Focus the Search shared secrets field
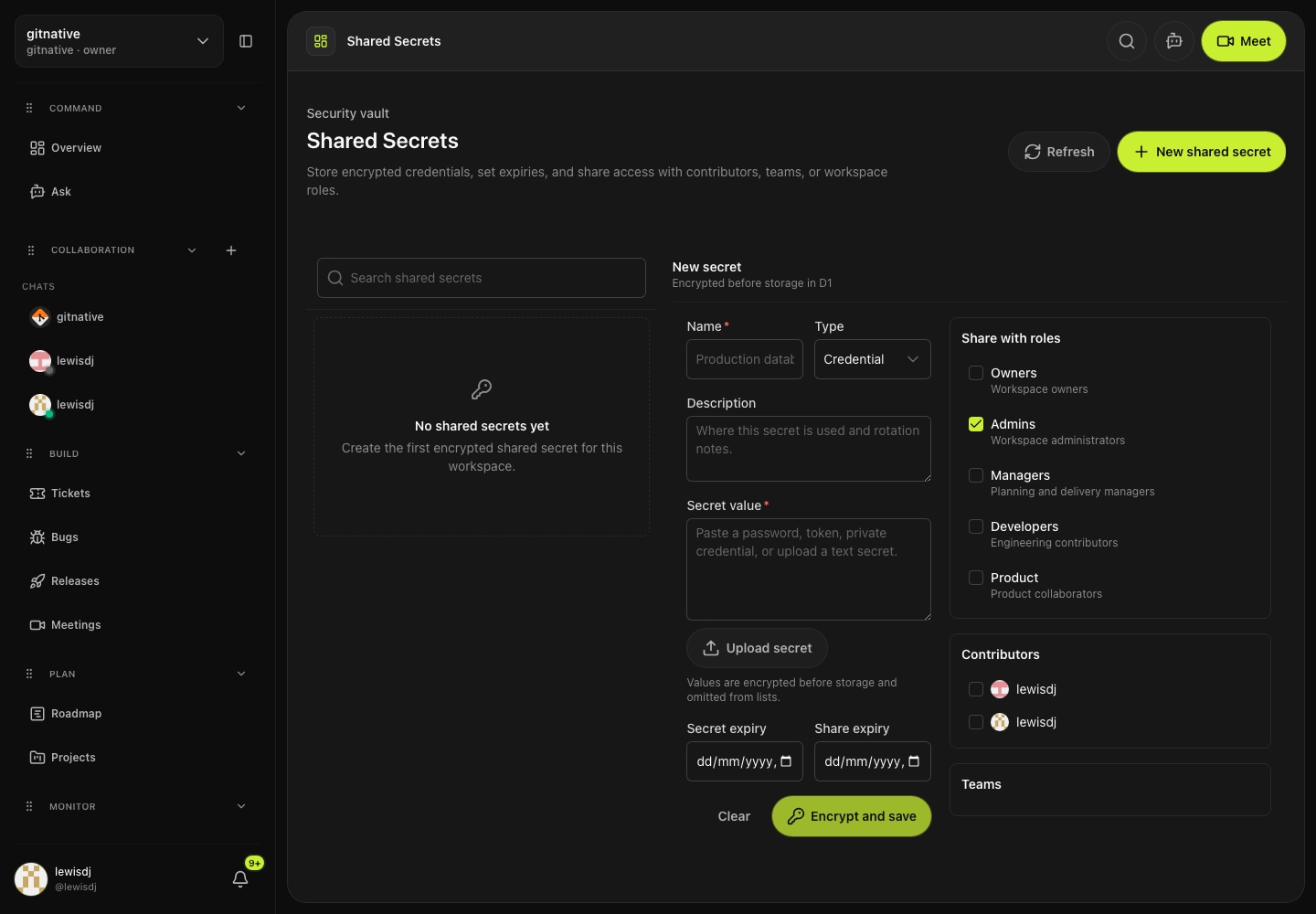This screenshot has height=914, width=1316. point(482,278)
